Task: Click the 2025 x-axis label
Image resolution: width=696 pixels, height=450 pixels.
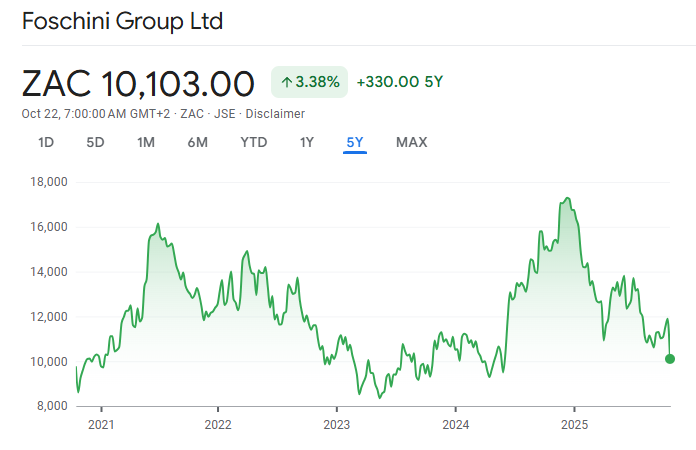Action: (x=574, y=424)
